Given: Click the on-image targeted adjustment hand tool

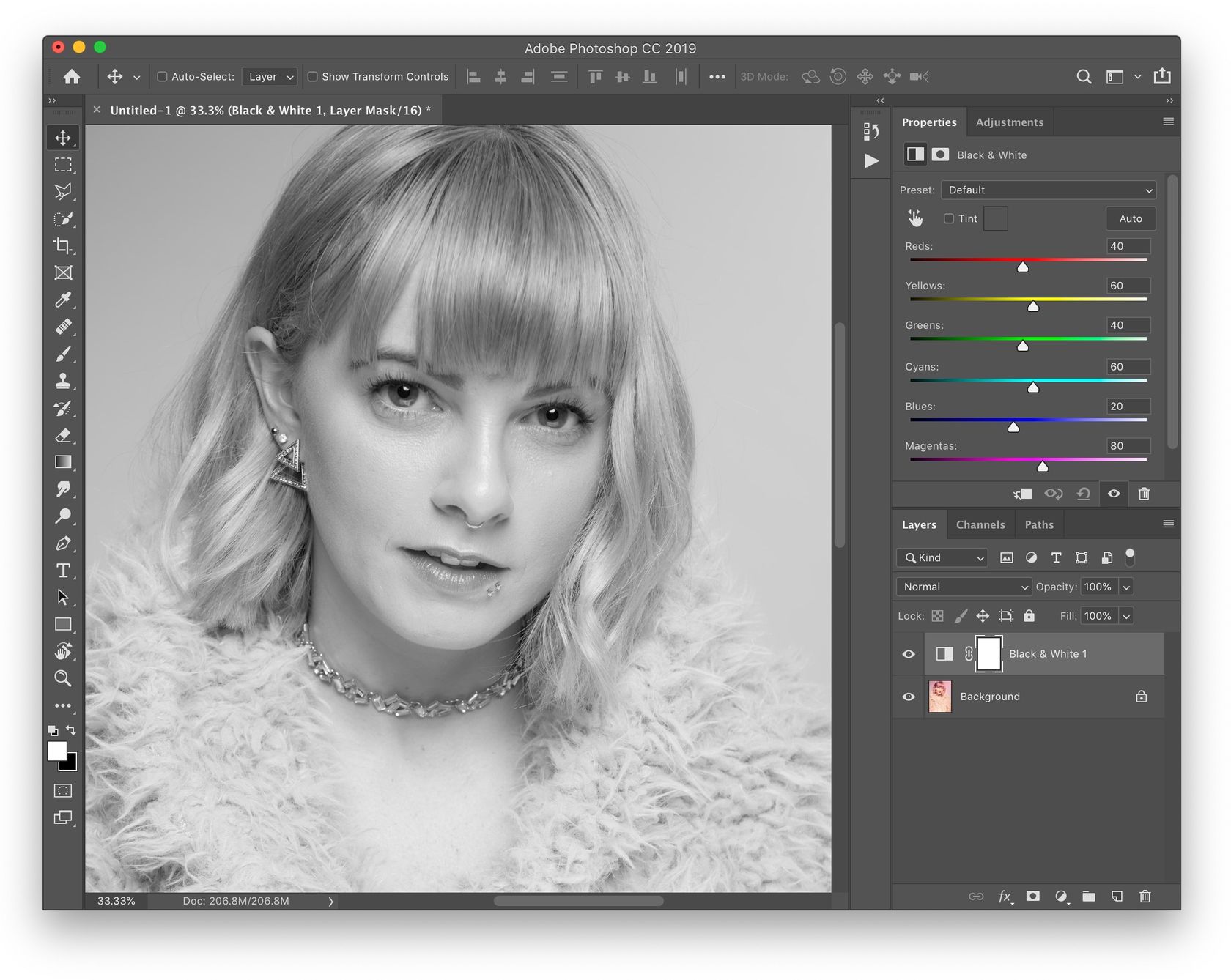Looking at the screenshot, I should [915, 218].
